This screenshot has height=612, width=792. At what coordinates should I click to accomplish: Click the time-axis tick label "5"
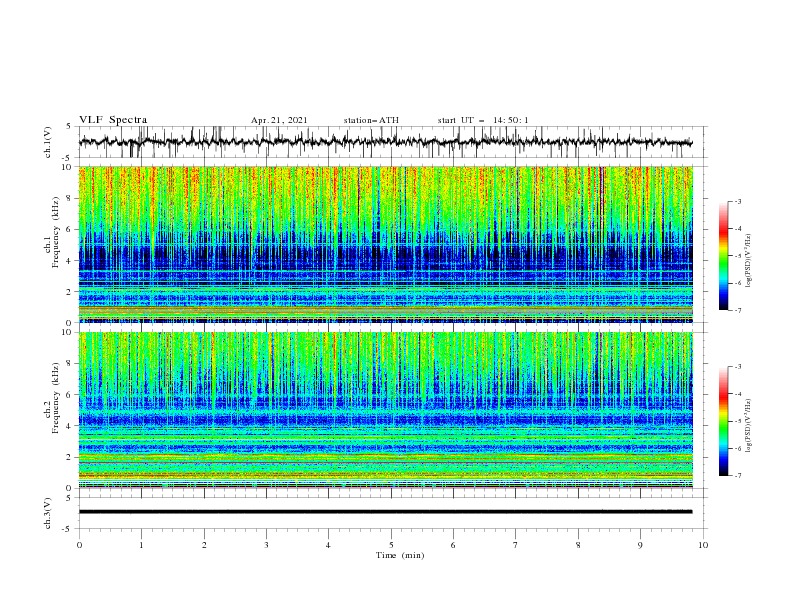coord(391,545)
